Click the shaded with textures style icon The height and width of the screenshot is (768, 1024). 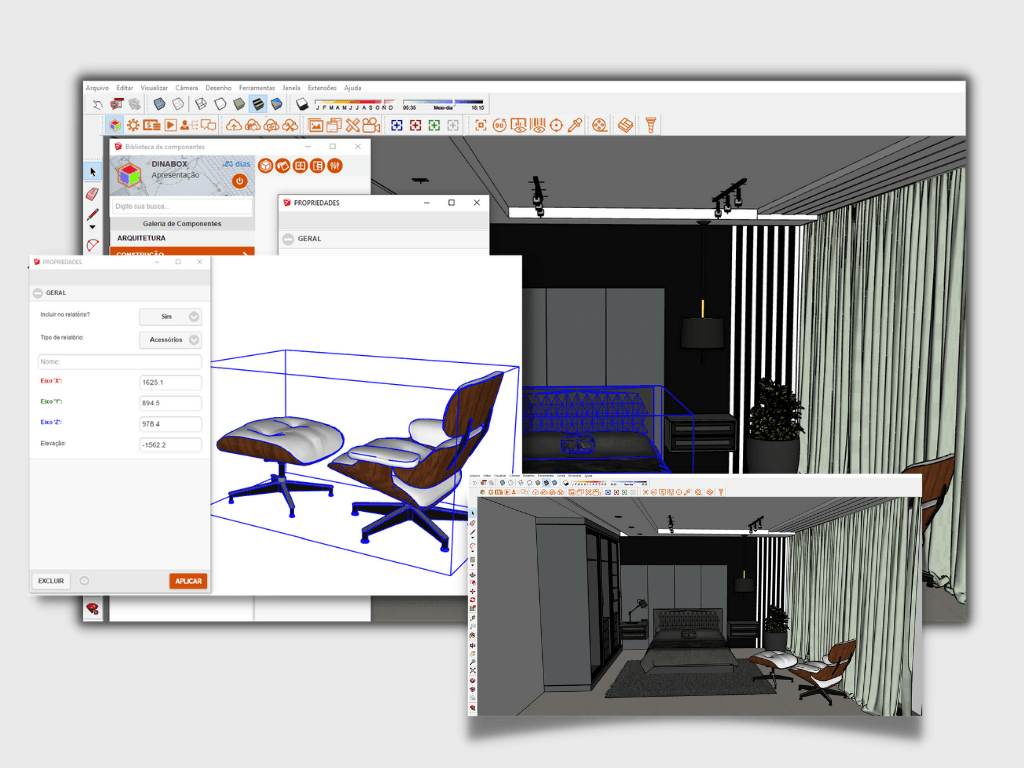click(x=259, y=104)
